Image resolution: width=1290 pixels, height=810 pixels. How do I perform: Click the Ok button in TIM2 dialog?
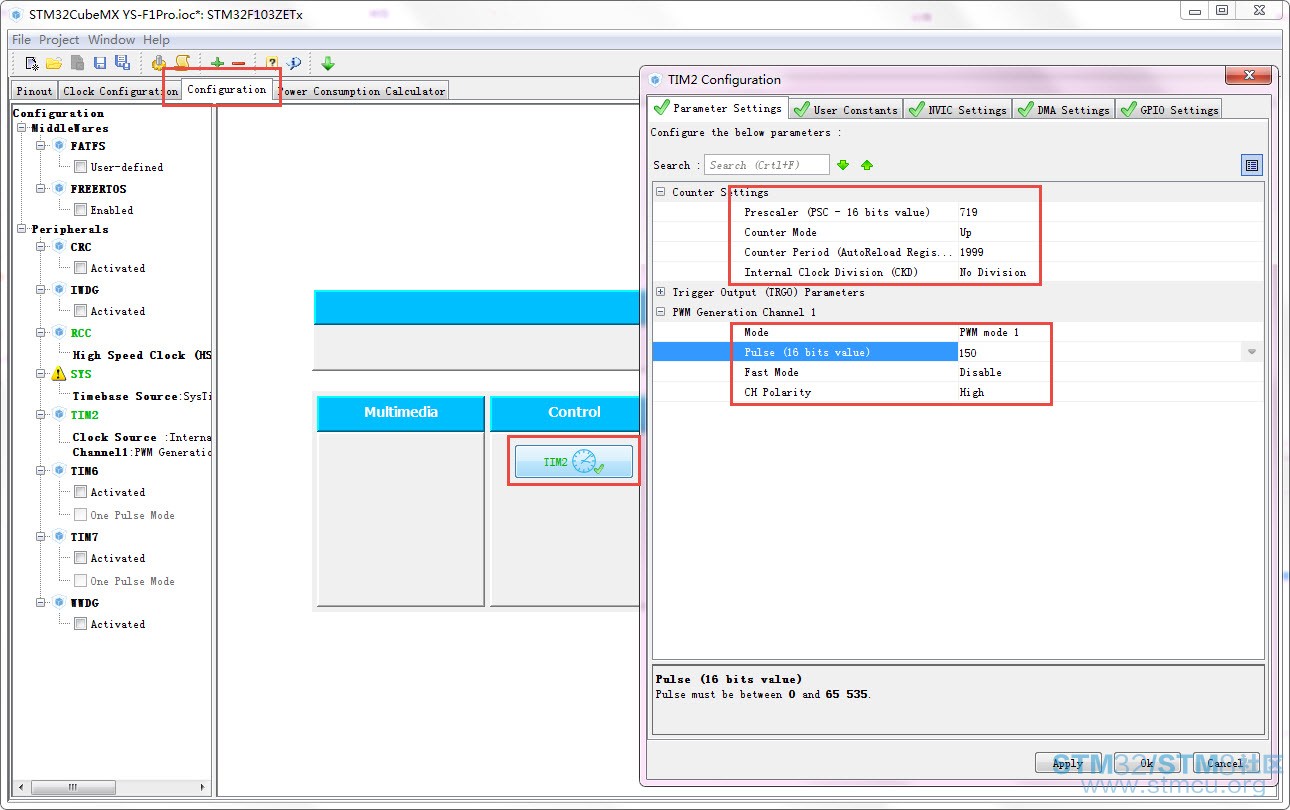[x=1146, y=763]
